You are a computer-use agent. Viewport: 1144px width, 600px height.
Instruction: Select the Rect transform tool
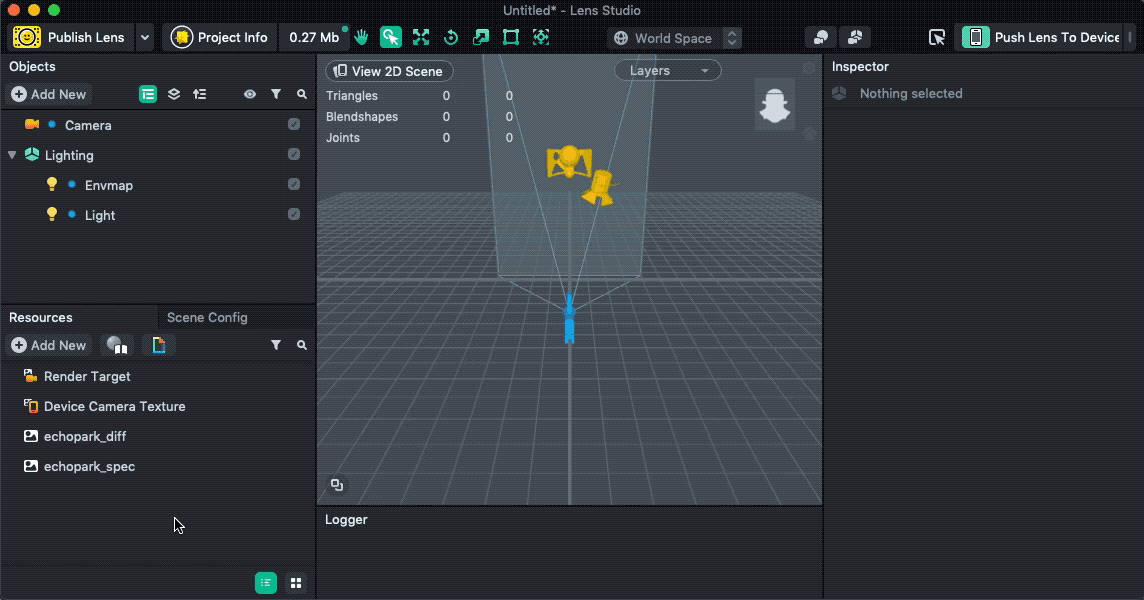pyautogui.click(x=511, y=37)
